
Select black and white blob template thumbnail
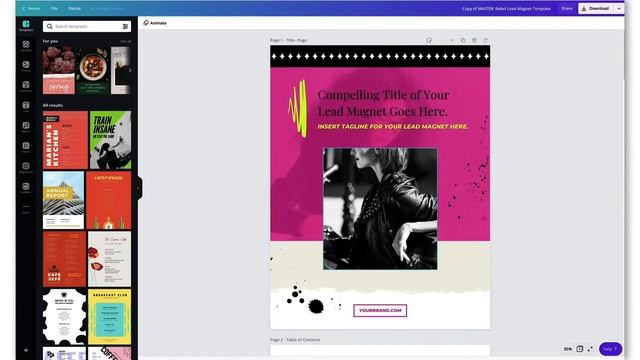point(64,317)
